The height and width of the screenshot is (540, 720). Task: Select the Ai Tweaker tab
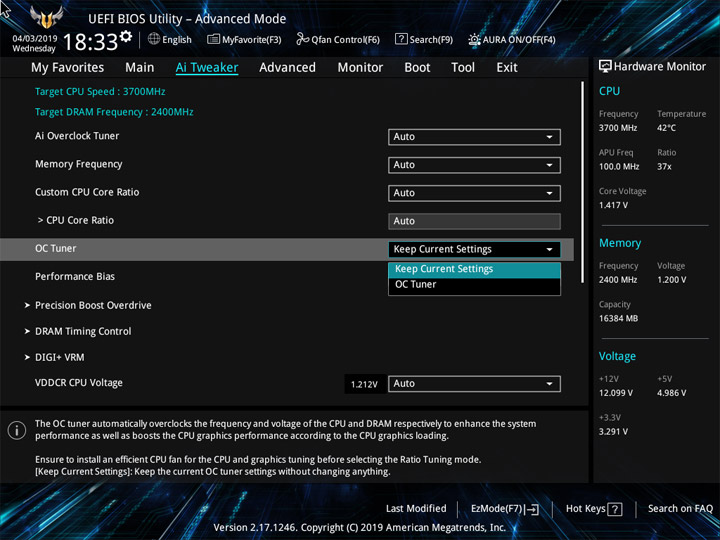(x=207, y=68)
